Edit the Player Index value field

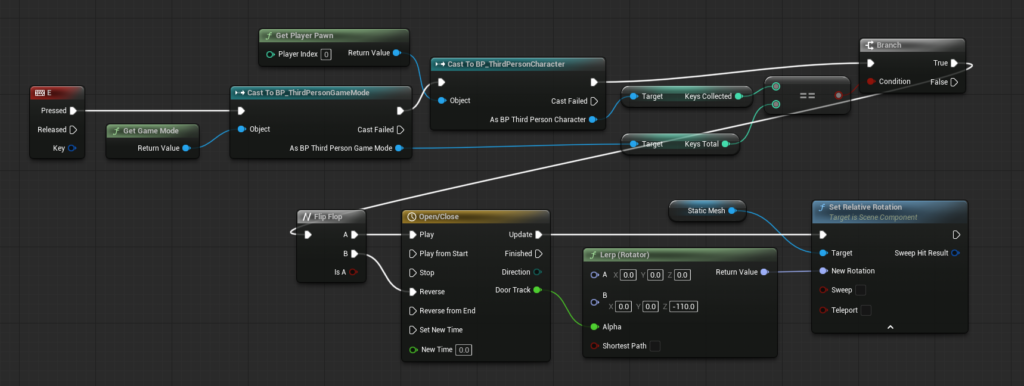tap(327, 54)
